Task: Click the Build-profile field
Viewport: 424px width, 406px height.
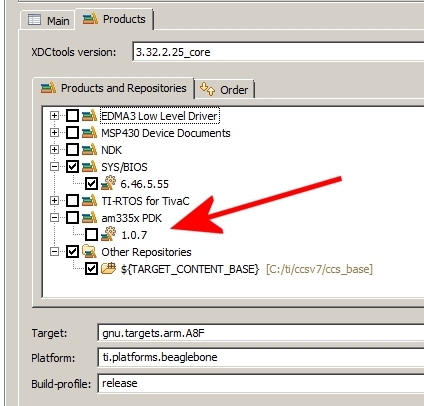Action: point(261,383)
